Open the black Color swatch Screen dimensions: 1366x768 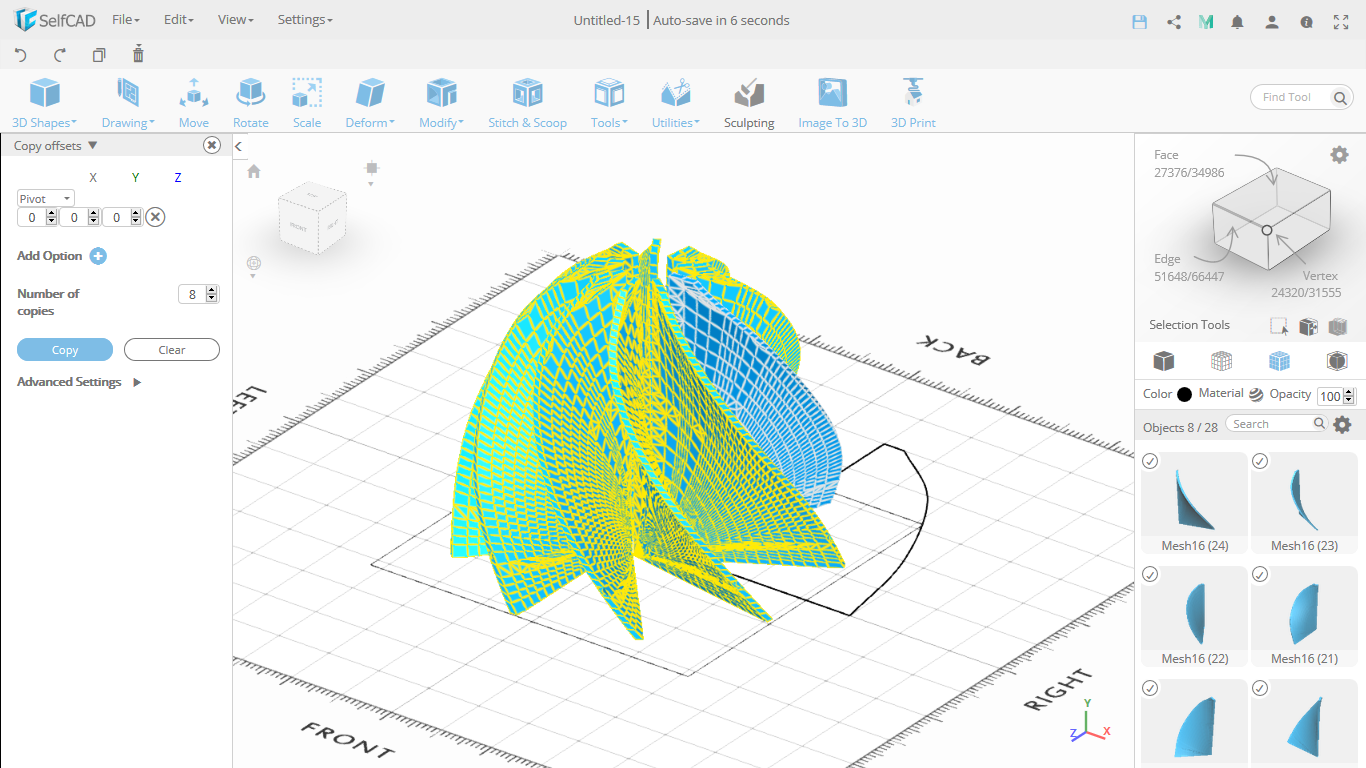(x=1184, y=394)
